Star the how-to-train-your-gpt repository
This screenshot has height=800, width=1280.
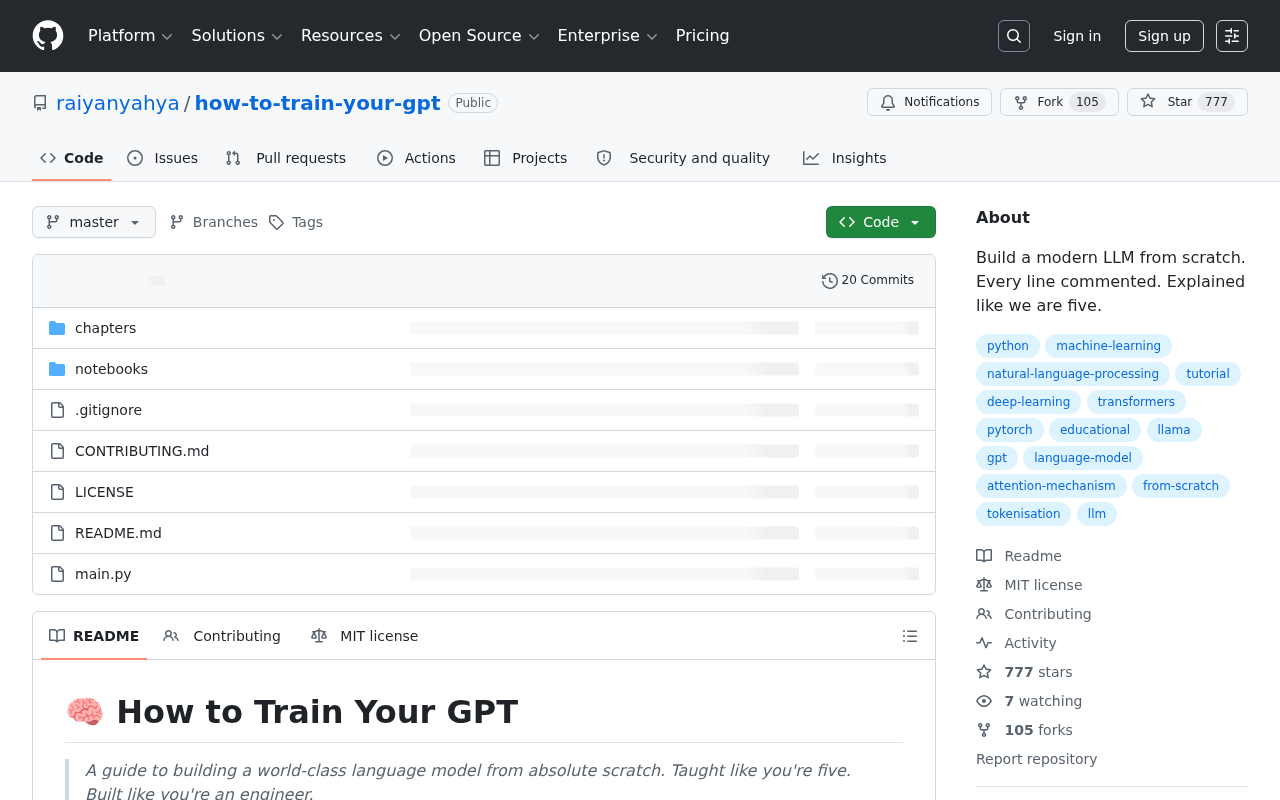coord(1187,102)
